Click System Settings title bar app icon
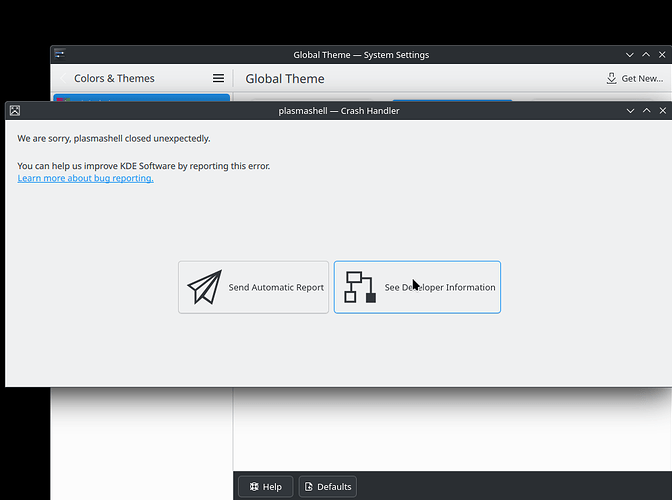Screen dimensions: 672x500 point(60,54)
